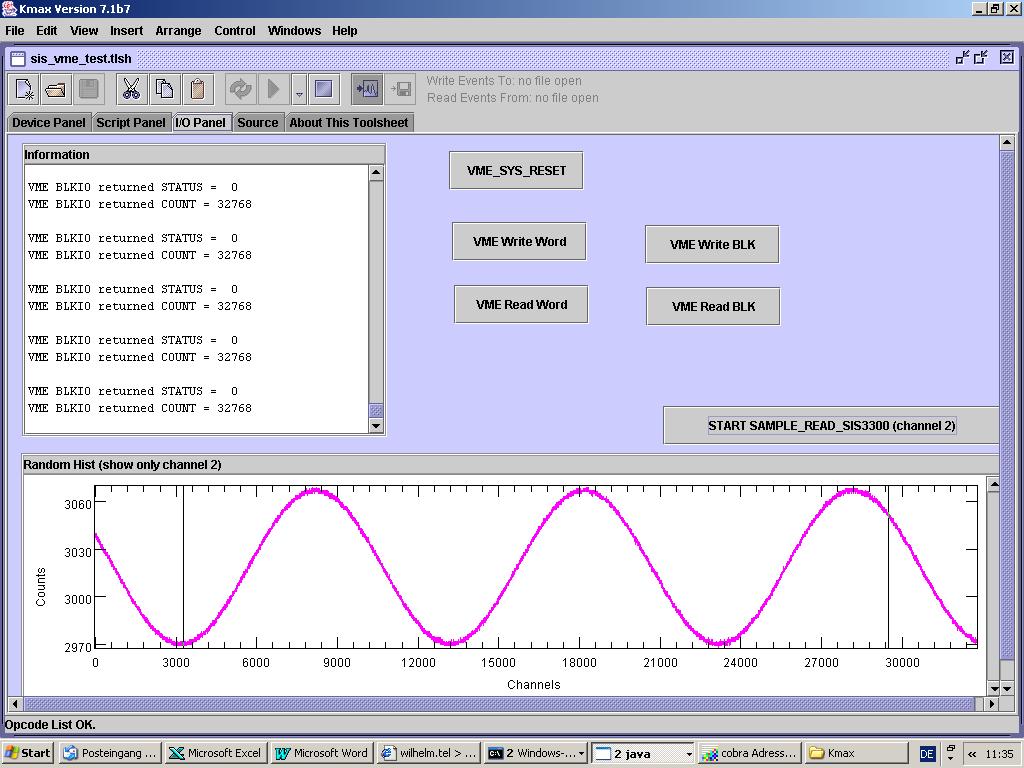This screenshot has height=768, width=1024.
Task: Click the VME_SYS_RESET button
Action: (516, 170)
